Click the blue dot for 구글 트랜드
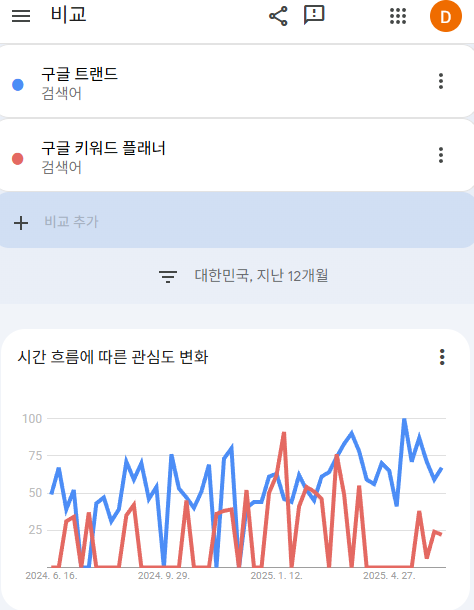 [18, 84]
